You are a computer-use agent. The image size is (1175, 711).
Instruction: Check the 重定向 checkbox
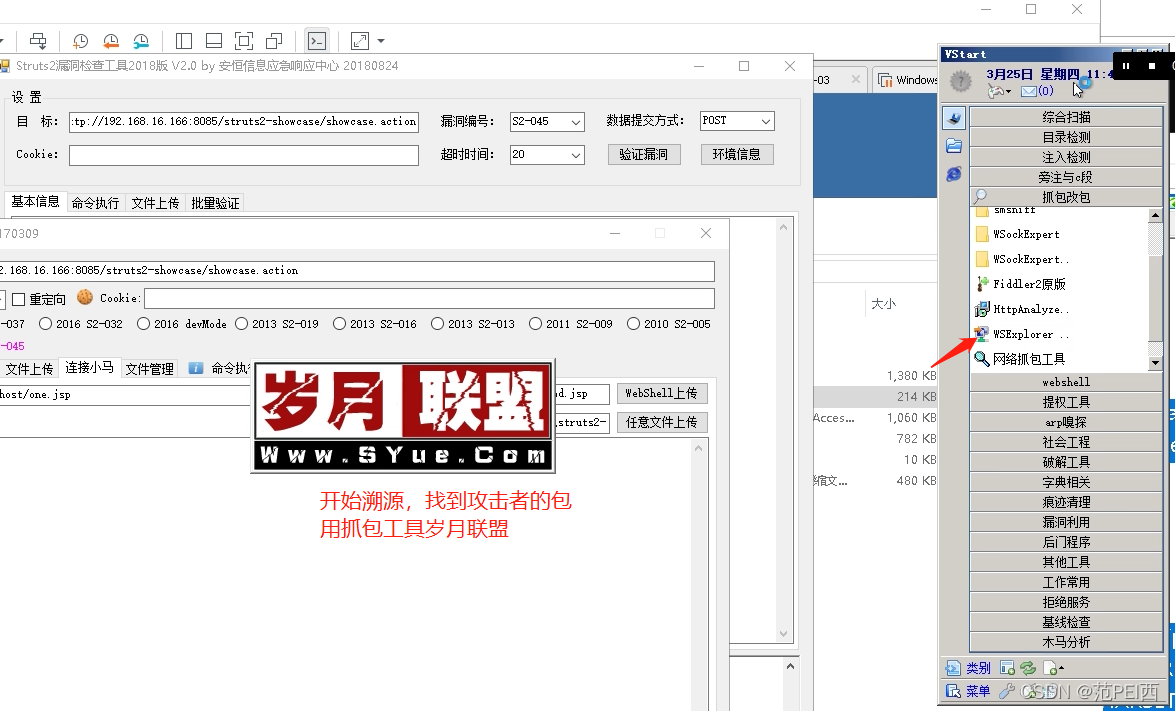click(19, 299)
